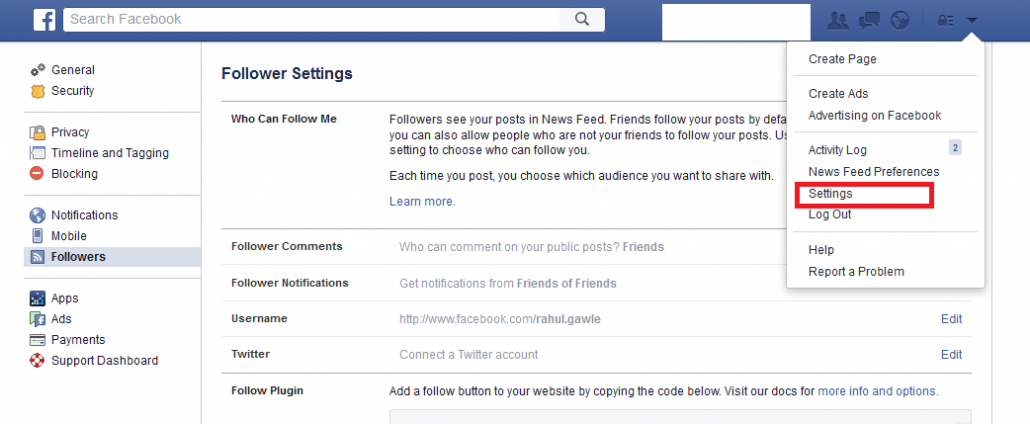Click the Security badge icon in sidebar

pyautogui.click(x=38, y=91)
